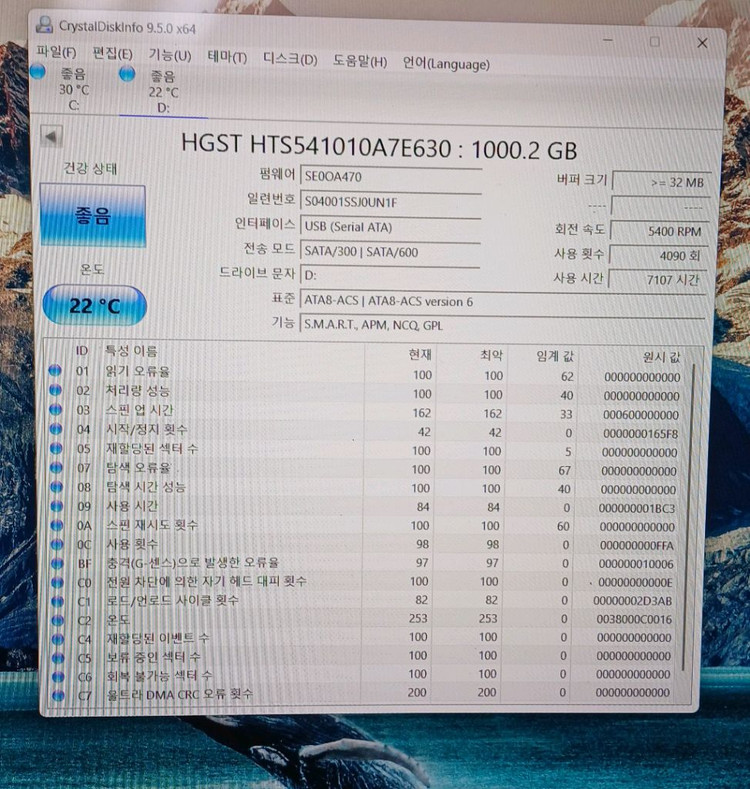
Task: Click status icon for attribute C6 회복 불가능 섹터 수
Action: coord(58,677)
